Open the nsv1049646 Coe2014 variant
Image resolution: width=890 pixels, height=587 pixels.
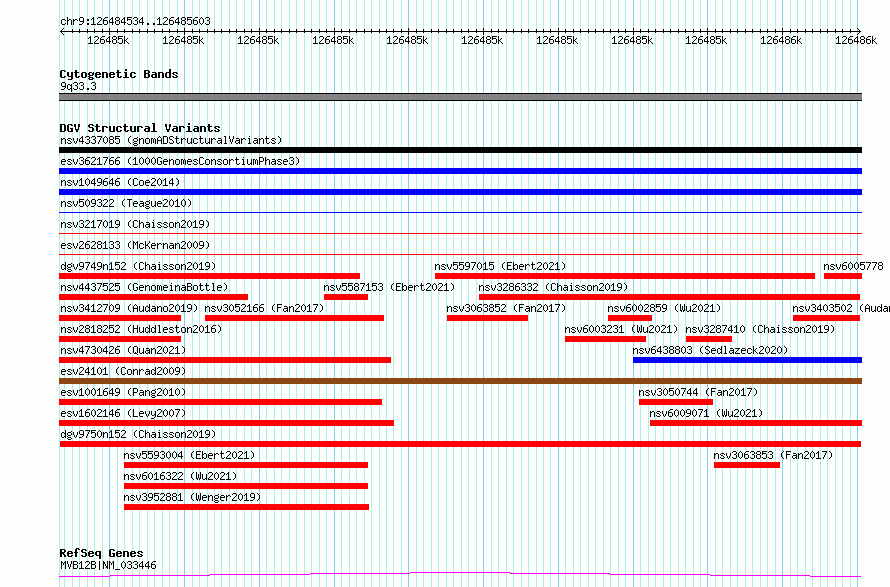pos(120,182)
